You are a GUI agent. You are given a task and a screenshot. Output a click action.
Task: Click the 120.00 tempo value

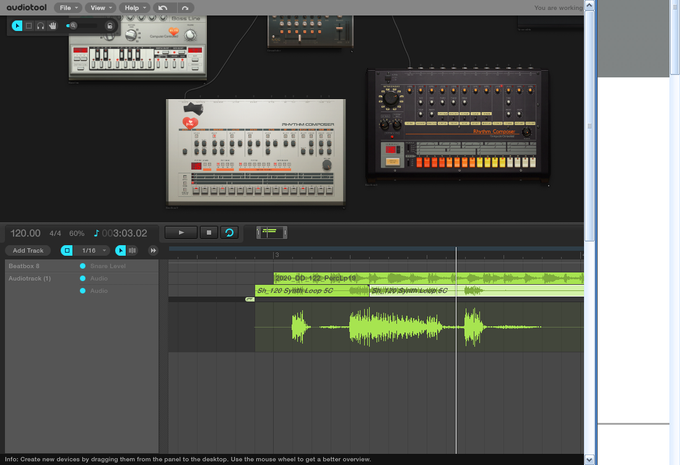[25, 233]
